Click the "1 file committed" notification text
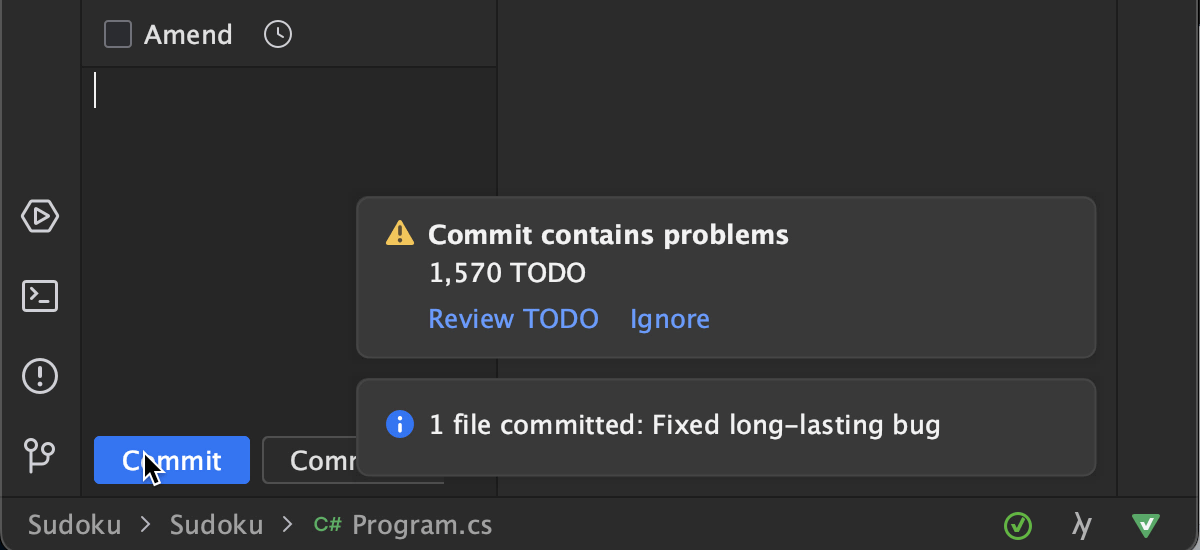This screenshot has height=550, width=1200. [x=685, y=425]
